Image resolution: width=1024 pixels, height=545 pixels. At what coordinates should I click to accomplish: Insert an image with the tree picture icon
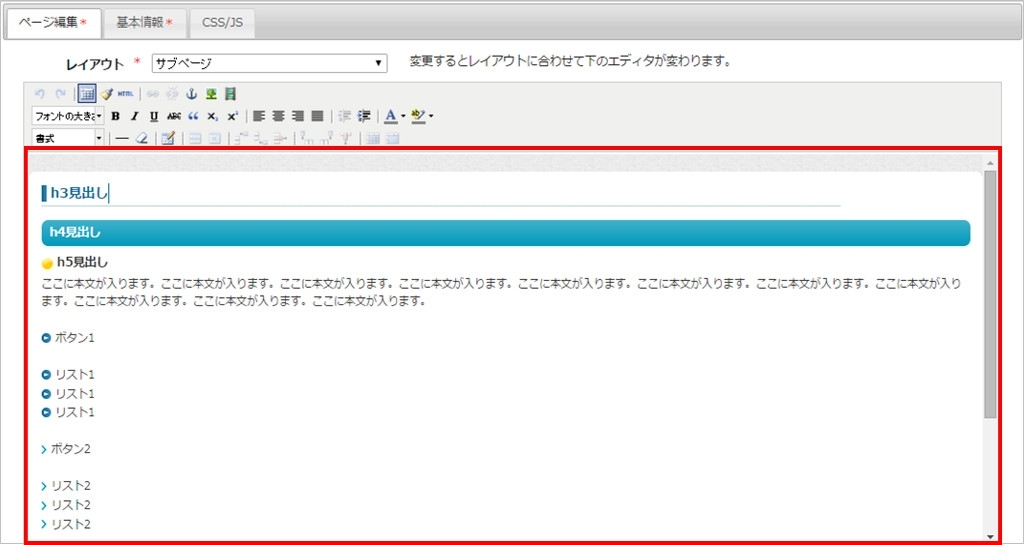pyautogui.click(x=211, y=94)
